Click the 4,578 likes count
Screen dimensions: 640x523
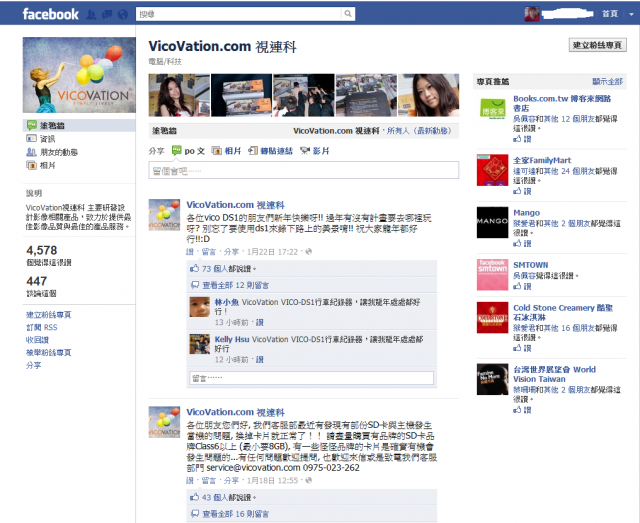pyautogui.click(x=42, y=250)
